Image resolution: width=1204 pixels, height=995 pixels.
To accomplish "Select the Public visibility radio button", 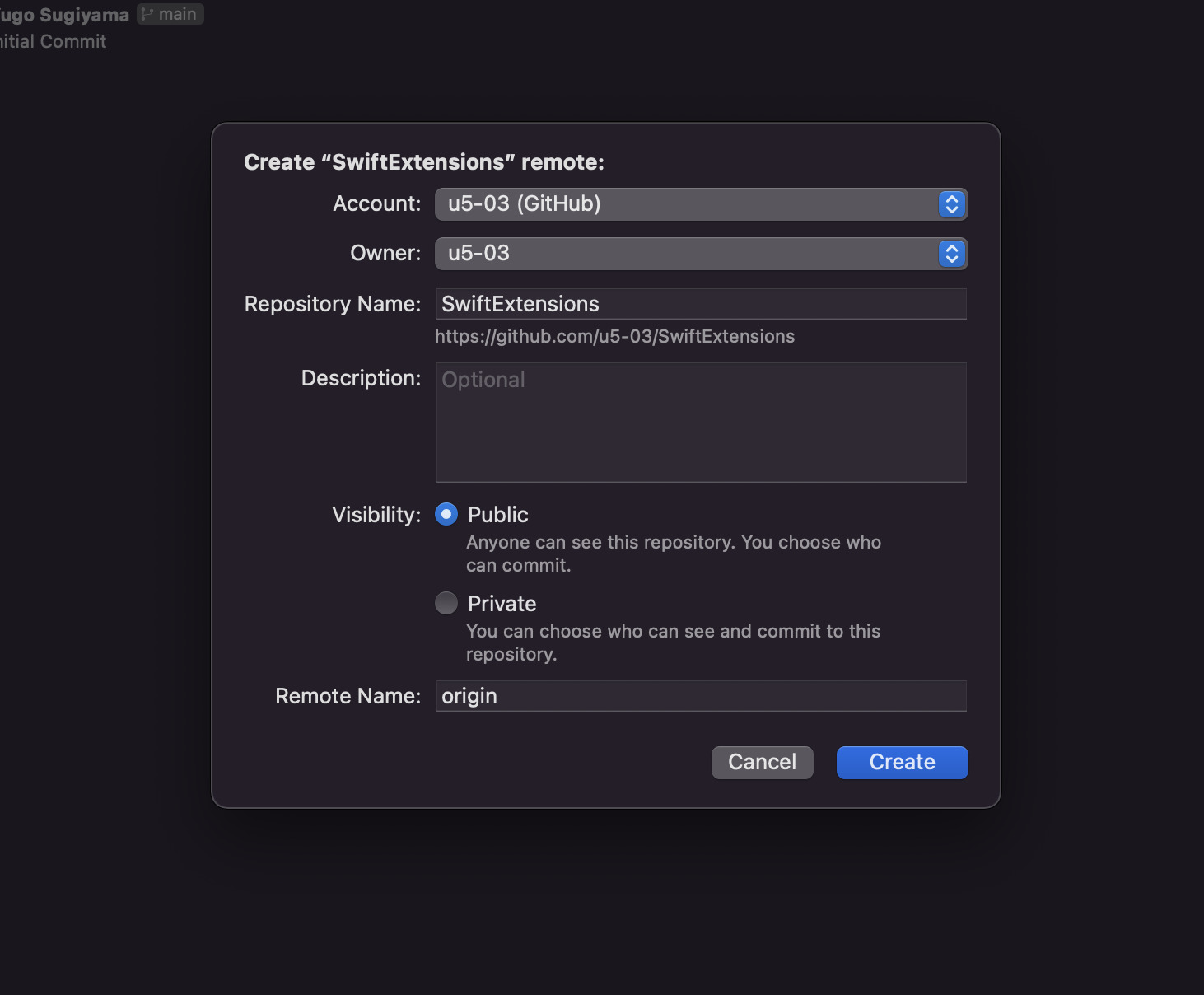I will click(446, 513).
